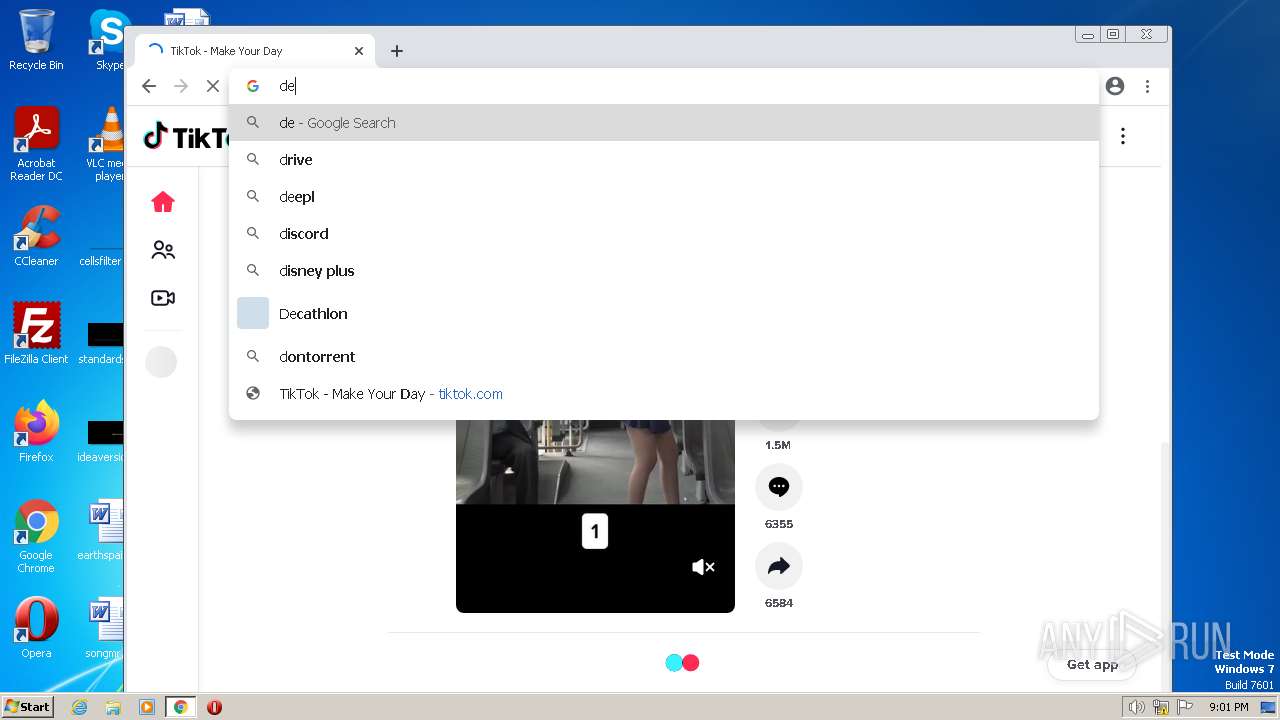This screenshot has width=1280, height=720.
Task: Open the file explorer taskbar icon
Action: [x=113, y=707]
